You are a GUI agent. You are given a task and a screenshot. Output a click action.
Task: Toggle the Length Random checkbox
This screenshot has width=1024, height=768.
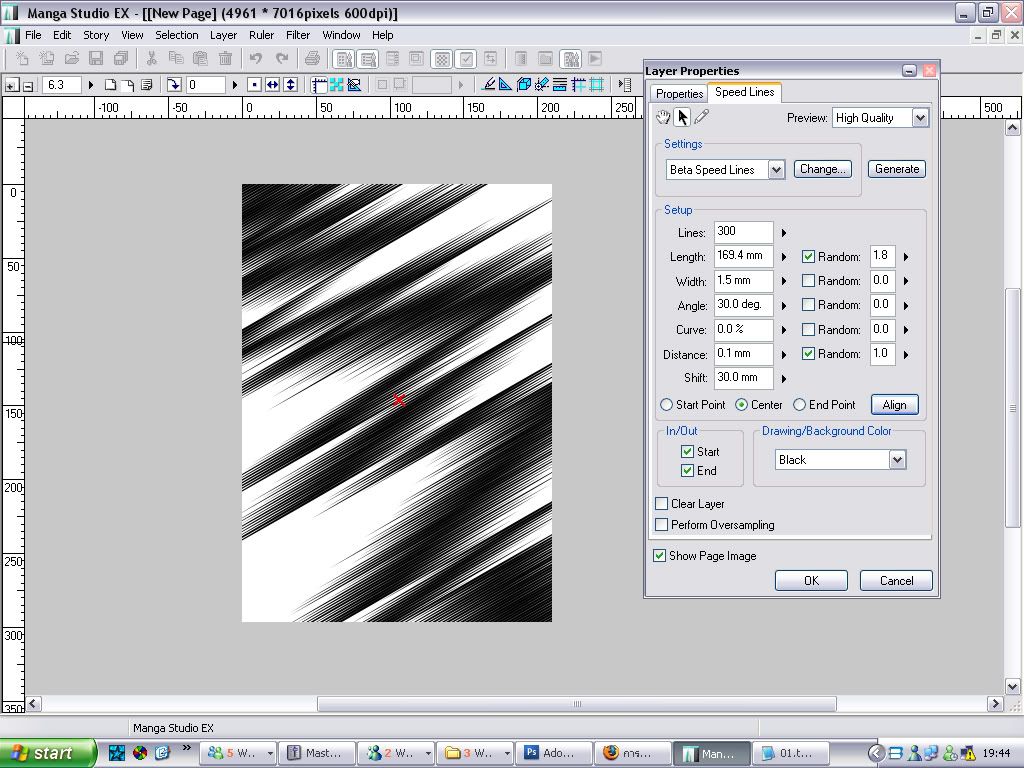click(808, 257)
